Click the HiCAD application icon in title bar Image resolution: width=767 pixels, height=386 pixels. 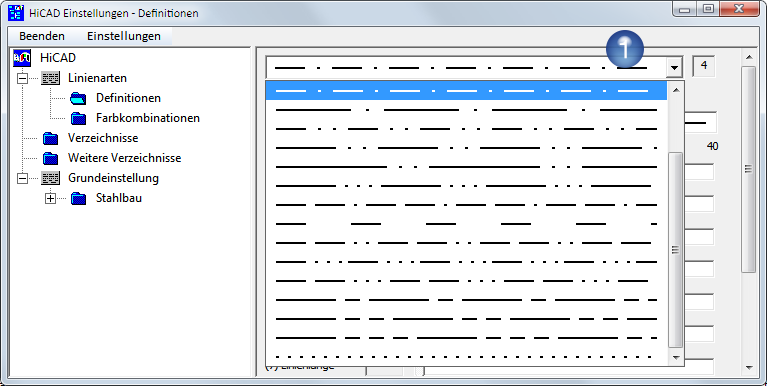(x=16, y=12)
